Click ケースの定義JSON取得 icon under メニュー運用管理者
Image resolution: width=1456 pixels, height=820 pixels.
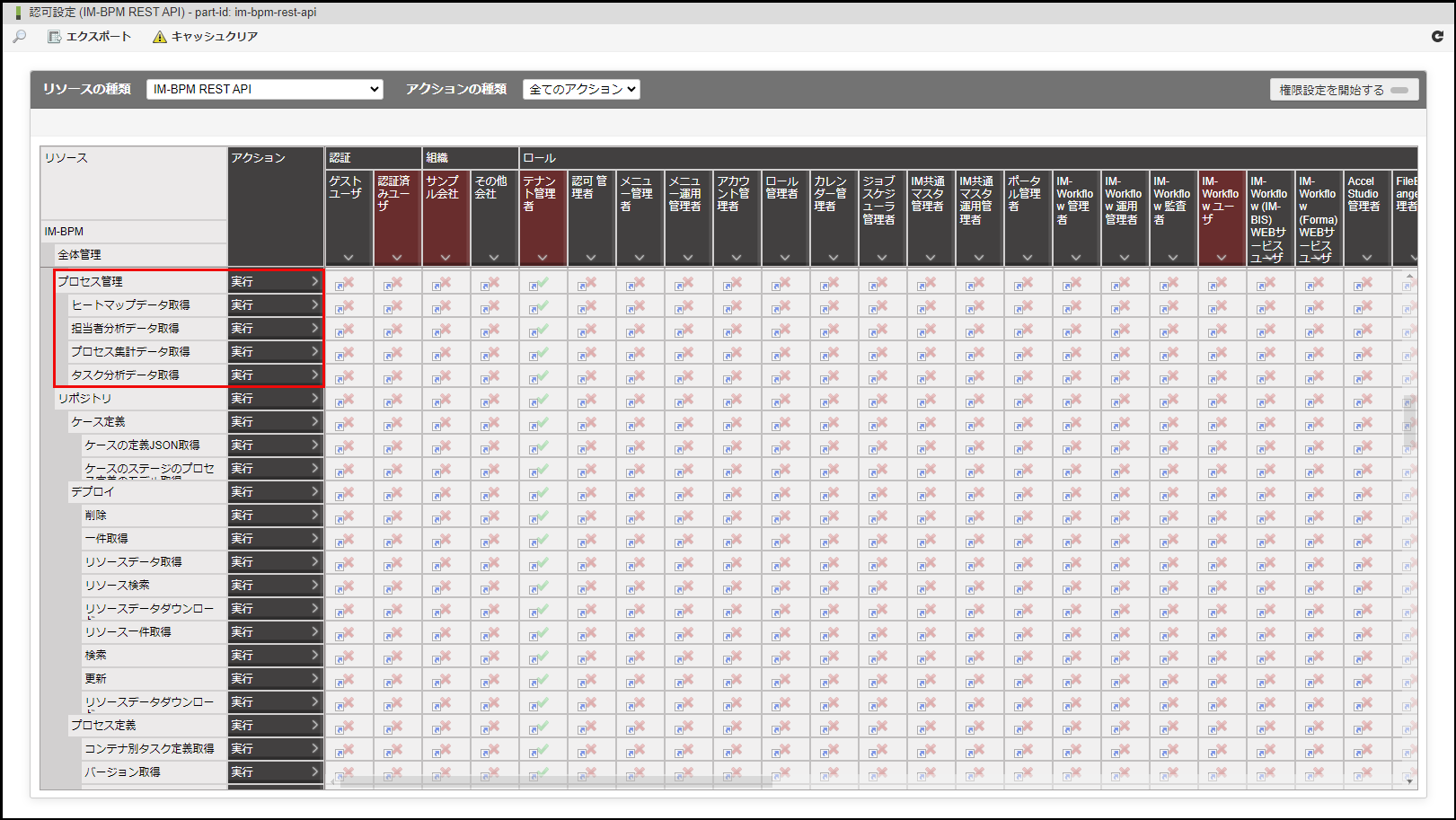pos(684,446)
